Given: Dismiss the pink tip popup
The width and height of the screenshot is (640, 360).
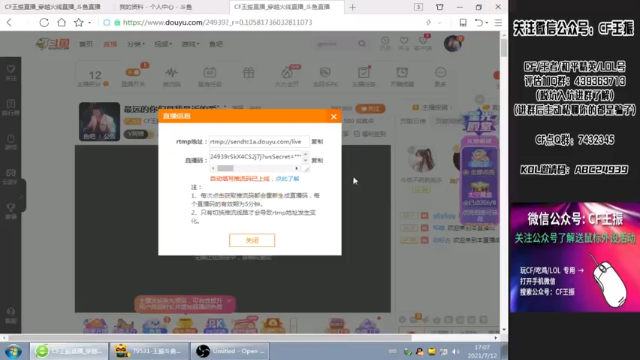Looking at the screenshot, I should (229, 300).
